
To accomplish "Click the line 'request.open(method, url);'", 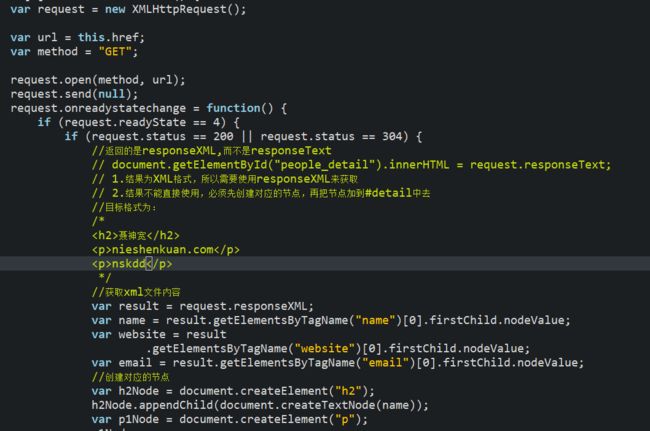I will coord(98,80).
